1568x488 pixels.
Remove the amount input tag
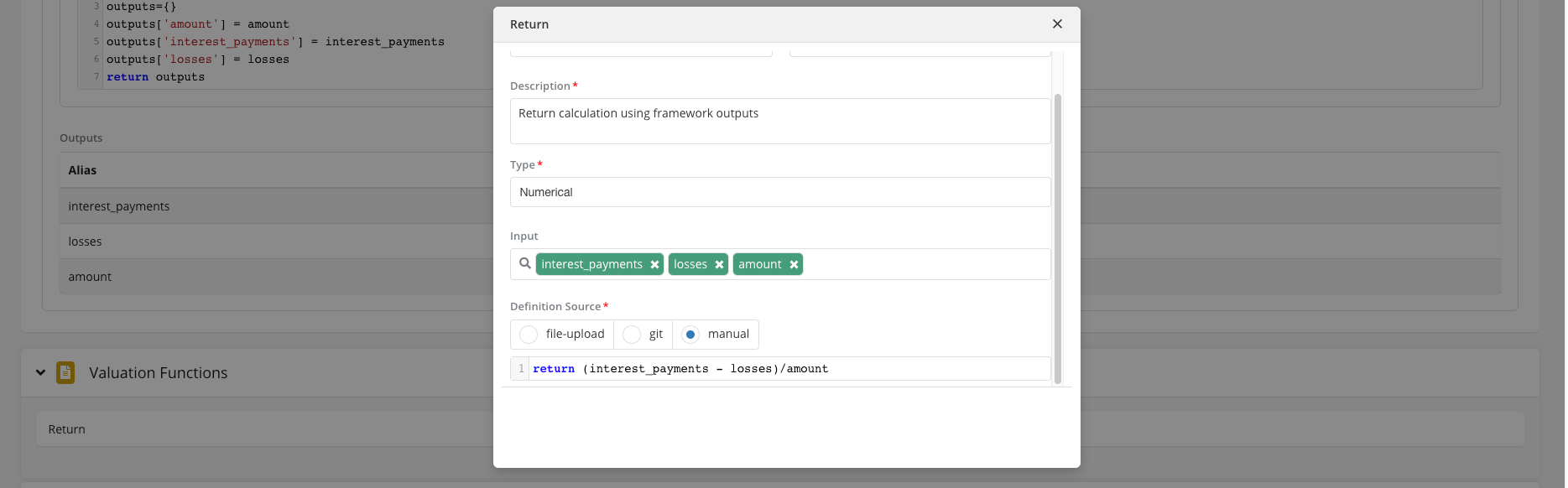pyautogui.click(x=794, y=265)
